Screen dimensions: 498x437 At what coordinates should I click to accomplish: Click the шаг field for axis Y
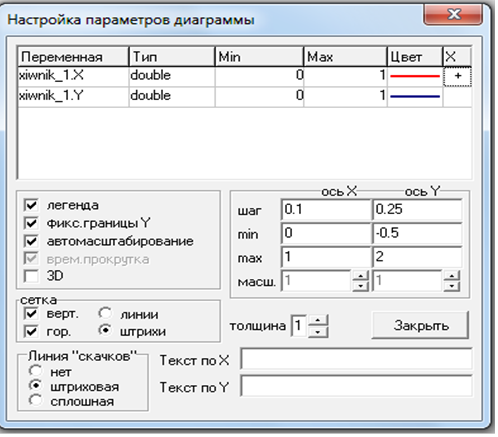[417, 210]
